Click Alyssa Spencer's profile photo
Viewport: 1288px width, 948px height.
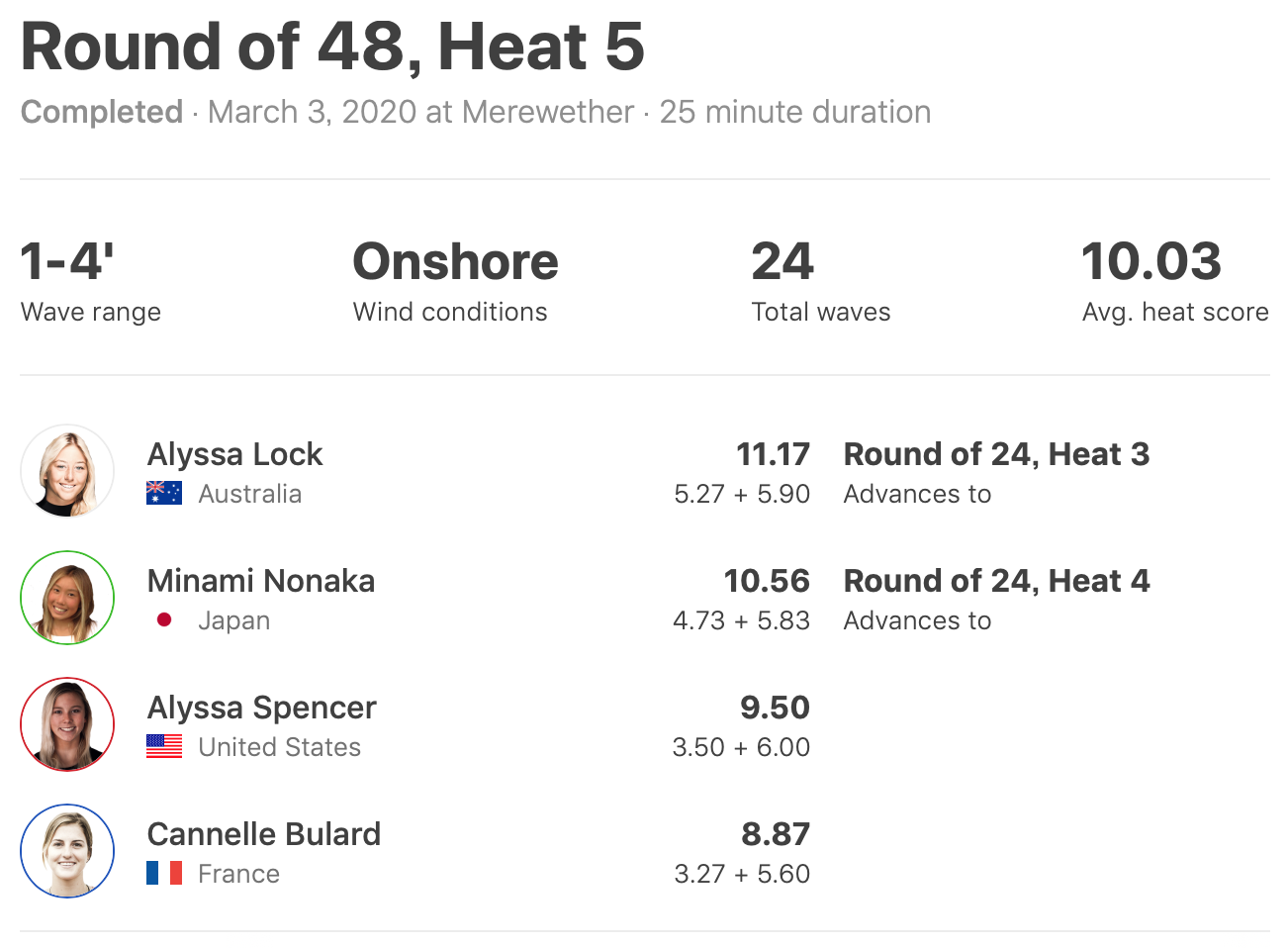coord(67,724)
